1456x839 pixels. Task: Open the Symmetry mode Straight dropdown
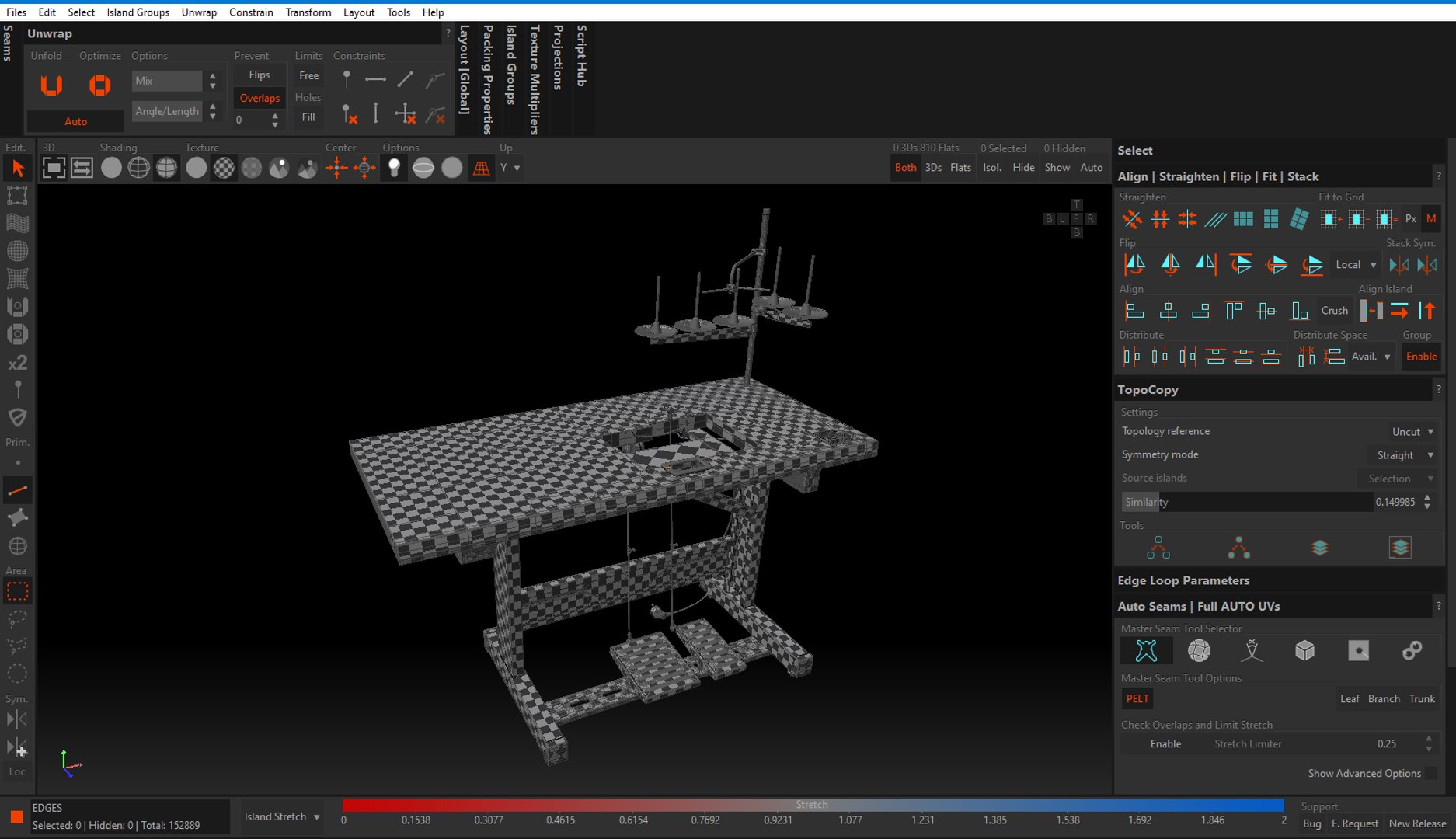pyautogui.click(x=1403, y=455)
